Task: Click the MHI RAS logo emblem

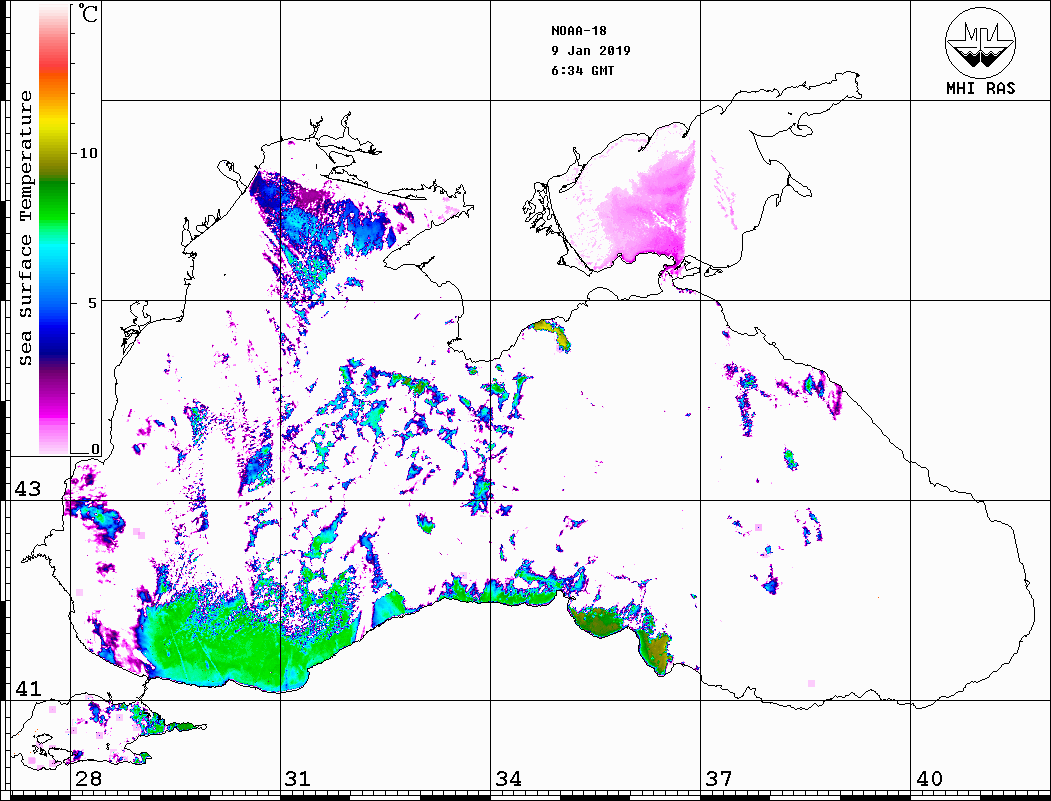Action: 981,42
